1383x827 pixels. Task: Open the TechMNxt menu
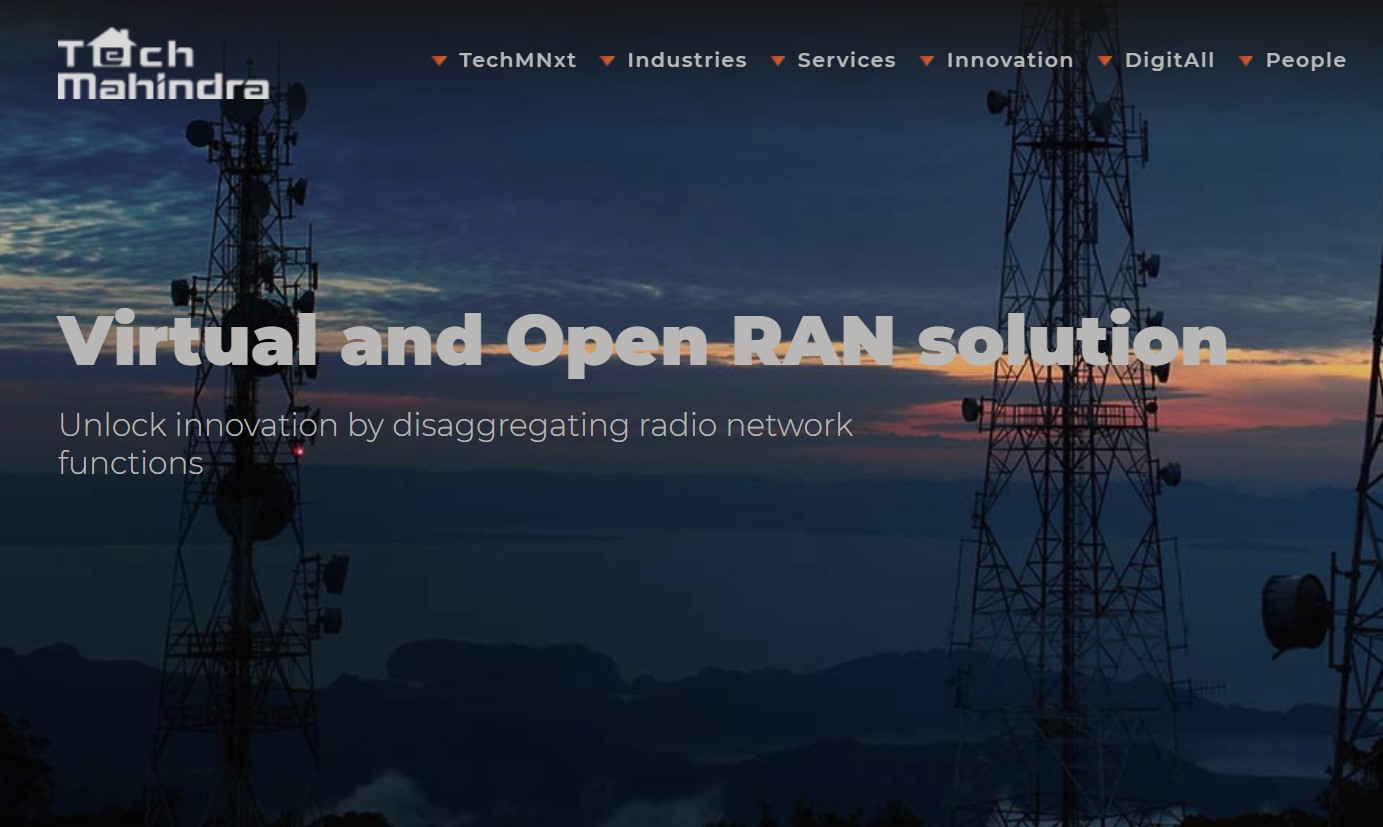(x=517, y=60)
